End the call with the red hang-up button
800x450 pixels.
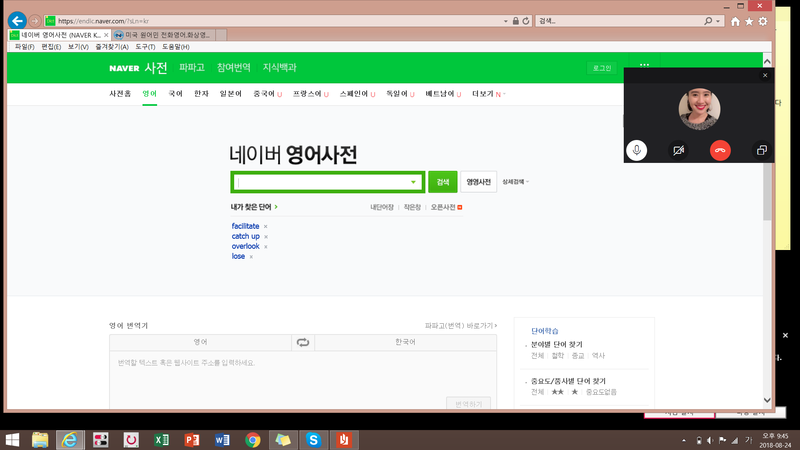click(720, 151)
